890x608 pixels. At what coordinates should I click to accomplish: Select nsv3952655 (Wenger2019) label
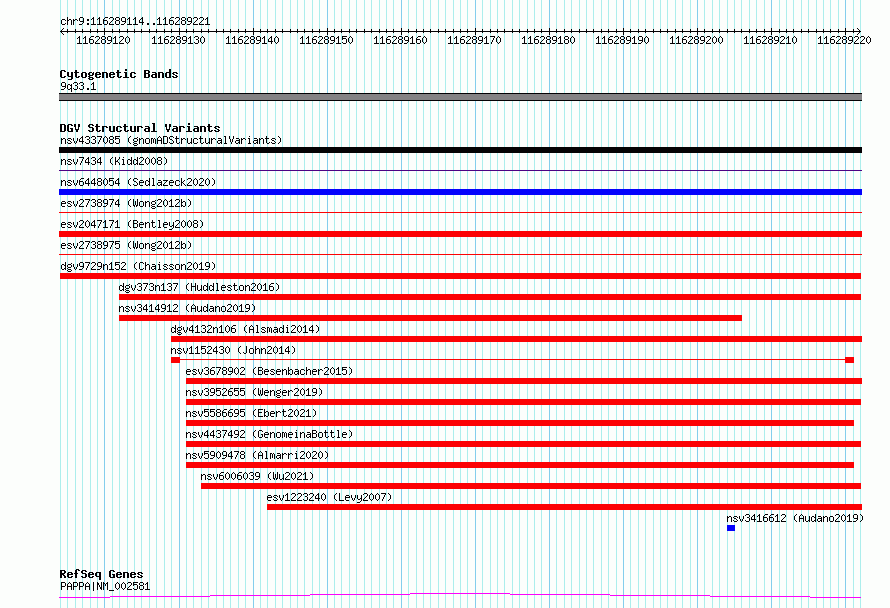[x=254, y=392]
